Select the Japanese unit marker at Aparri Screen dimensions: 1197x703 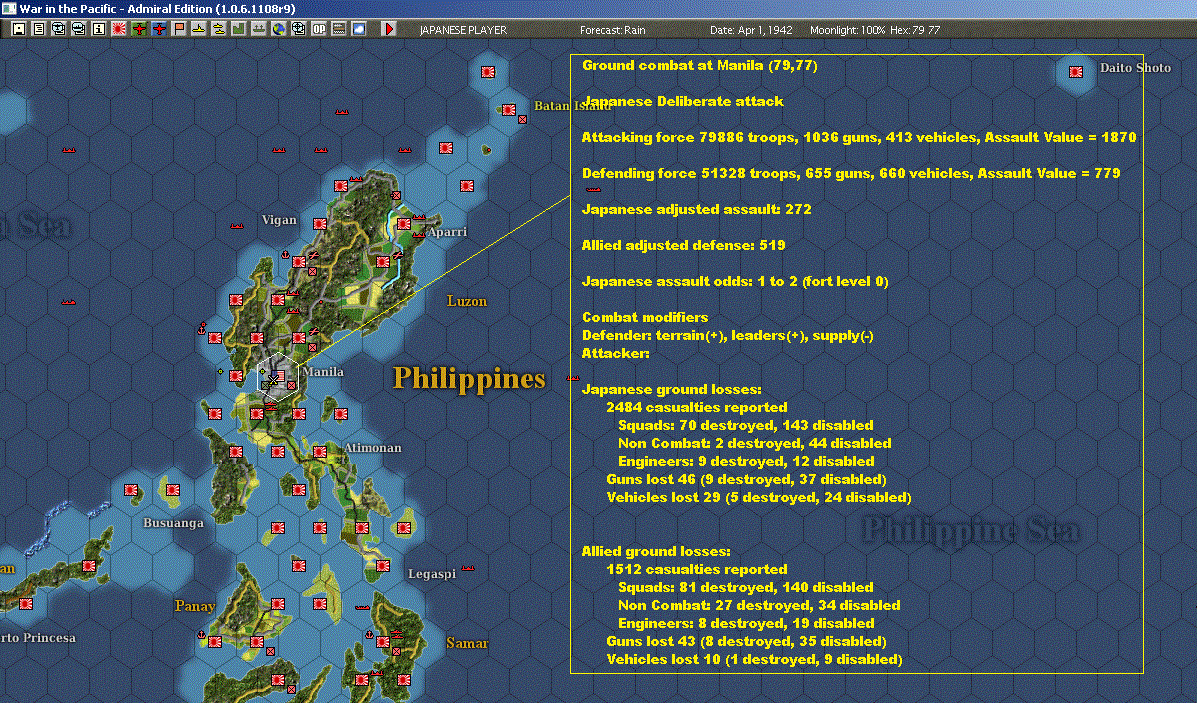(404, 224)
